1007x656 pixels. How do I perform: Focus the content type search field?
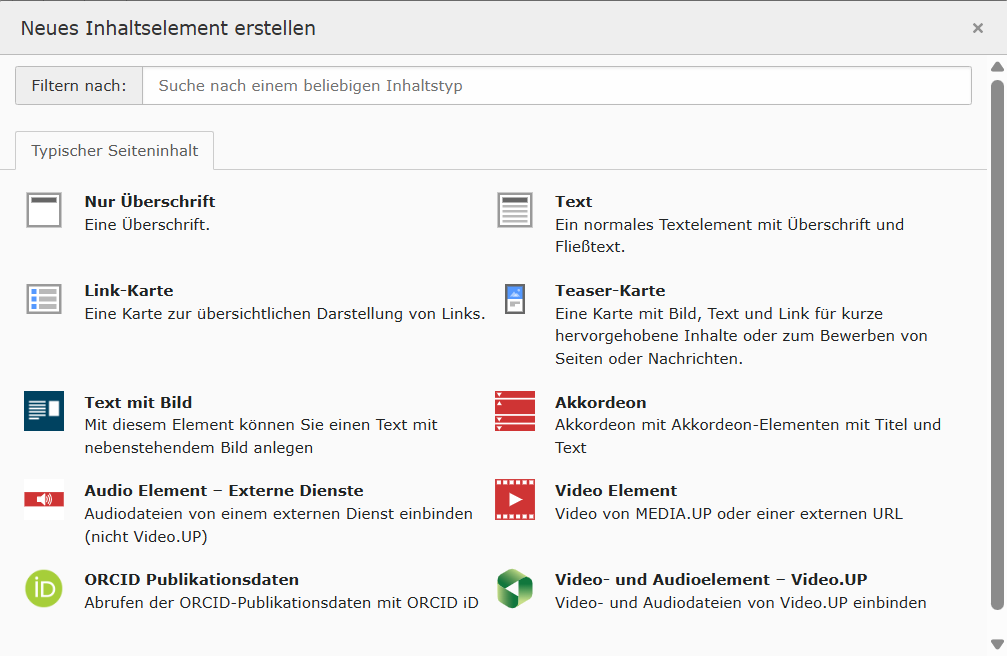pos(556,86)
